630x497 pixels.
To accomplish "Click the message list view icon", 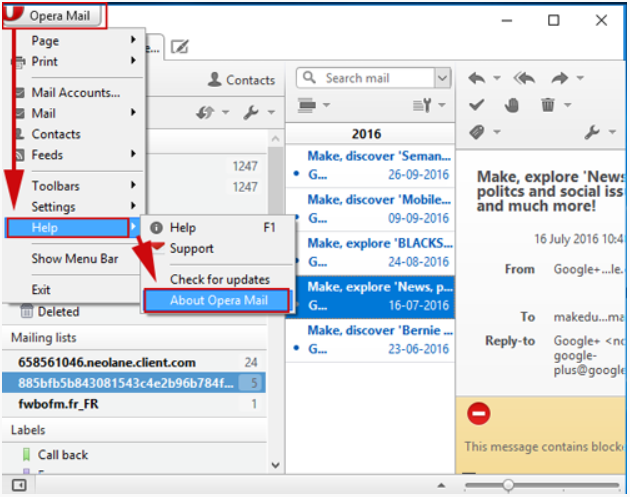I will [307, 105].
